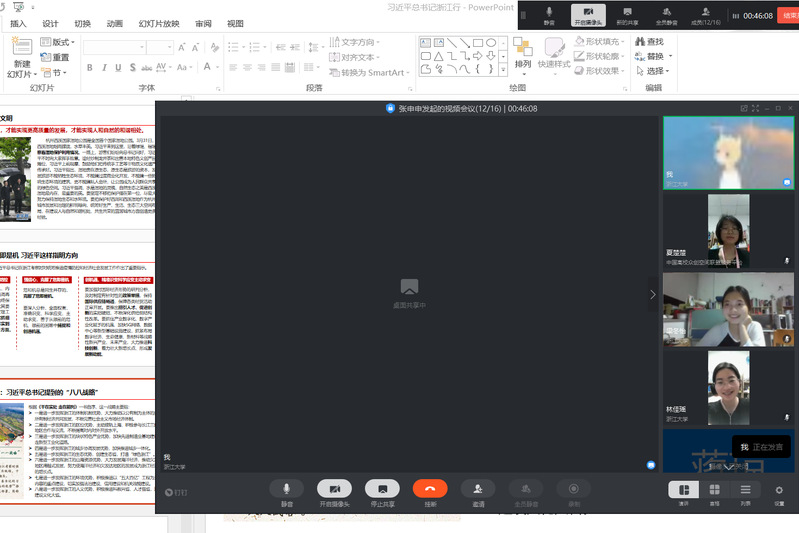Open the 切换 ribbon tab
The image size is (799, 533).
tap(83, 23)
